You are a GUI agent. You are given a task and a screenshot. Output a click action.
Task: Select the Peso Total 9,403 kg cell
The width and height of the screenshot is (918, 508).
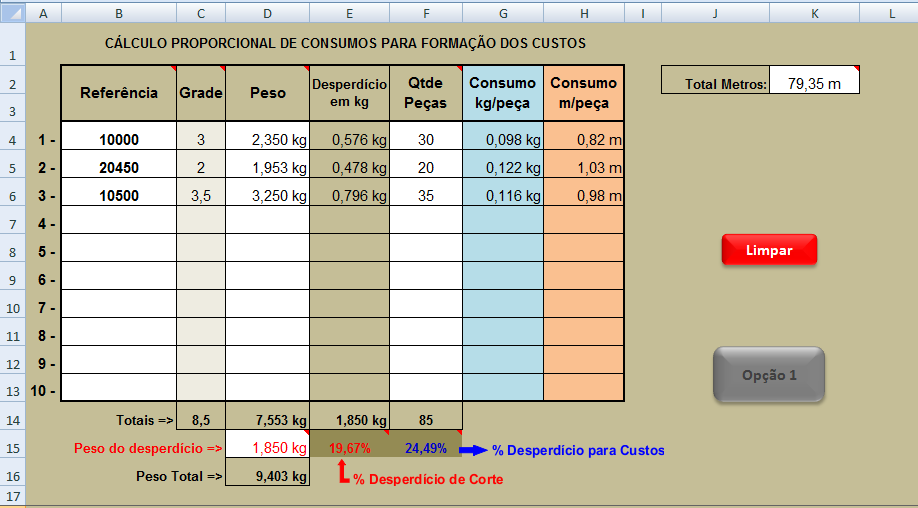[x=267, y=477]
